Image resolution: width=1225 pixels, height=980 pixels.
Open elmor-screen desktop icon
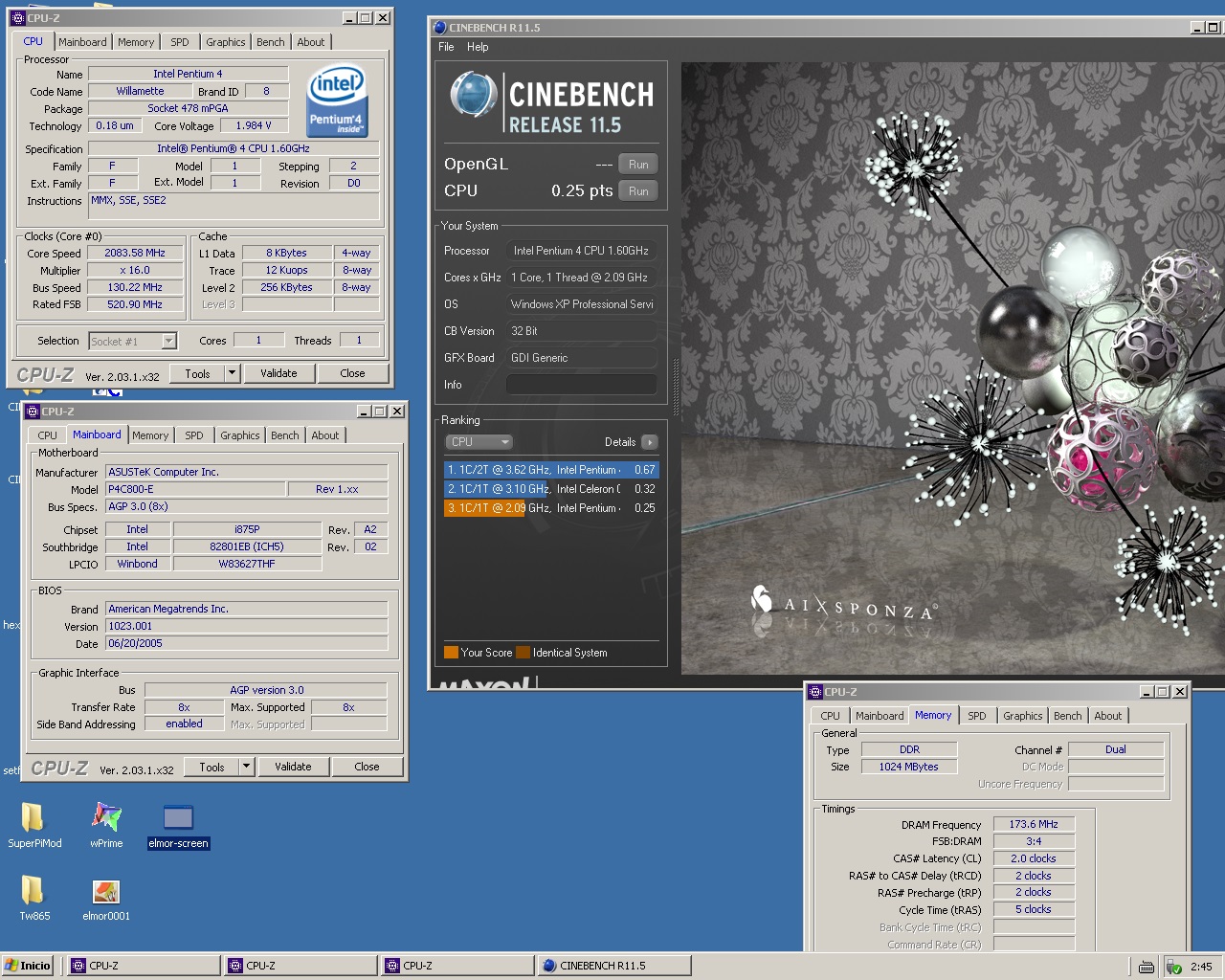[x=178, y=824]
